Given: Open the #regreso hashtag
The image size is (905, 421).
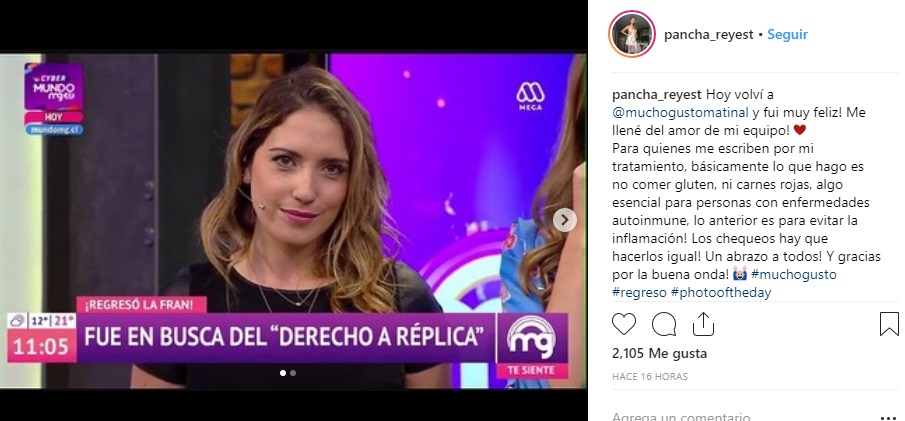Looking at the screenshot, I should point(639,293).
